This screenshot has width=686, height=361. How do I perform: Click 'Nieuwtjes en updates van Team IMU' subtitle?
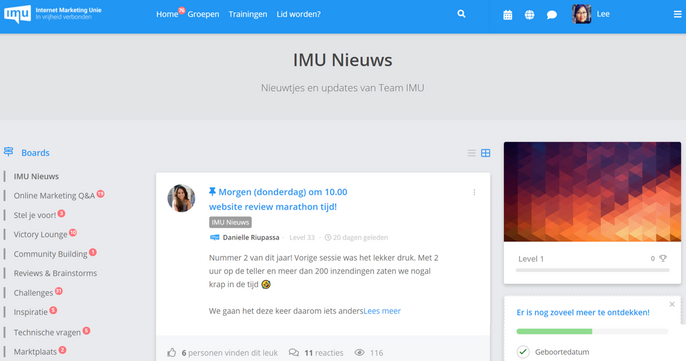tap(343, 88)
